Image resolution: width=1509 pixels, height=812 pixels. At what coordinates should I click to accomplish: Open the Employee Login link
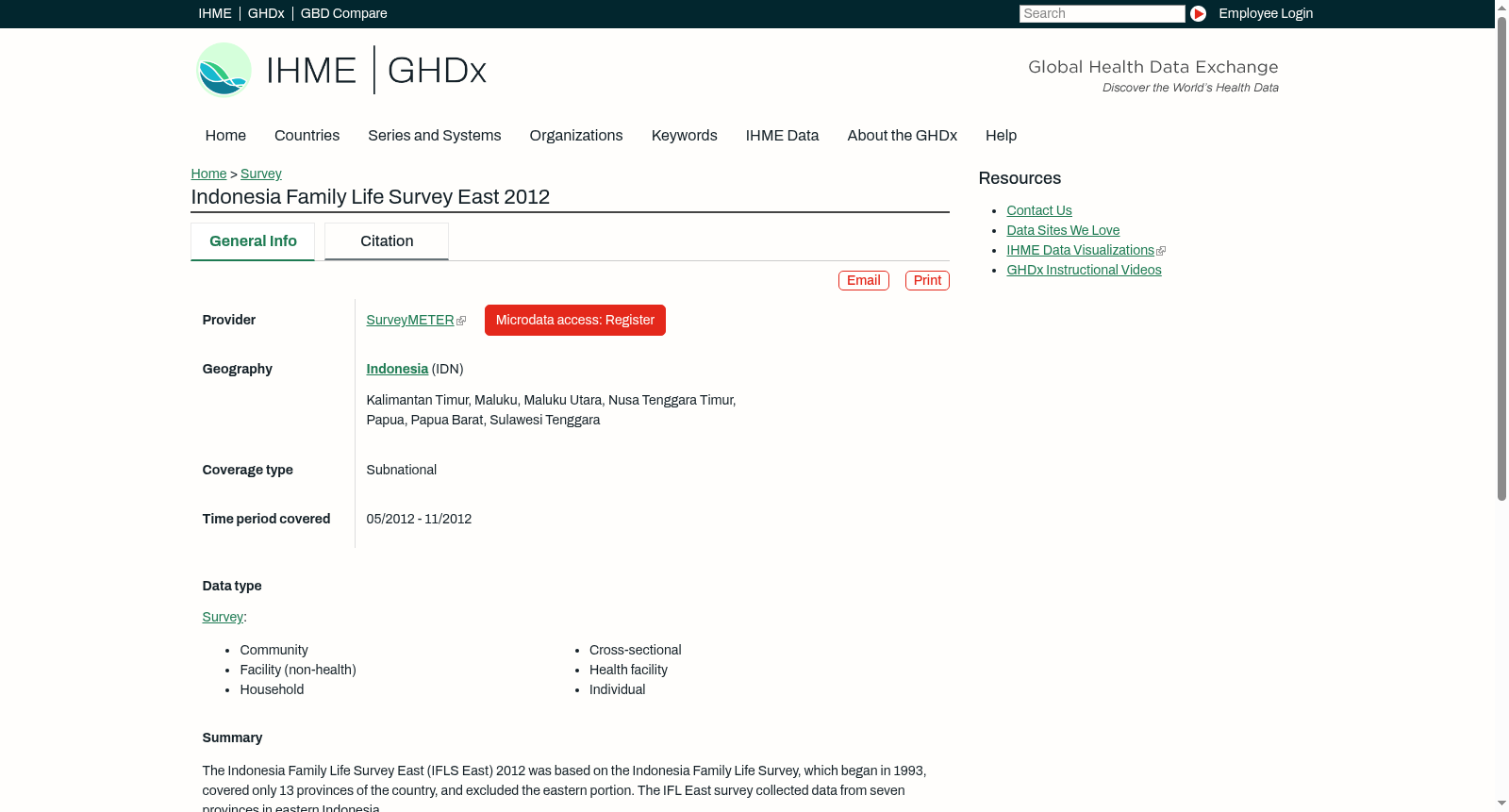pos(1266,13)
